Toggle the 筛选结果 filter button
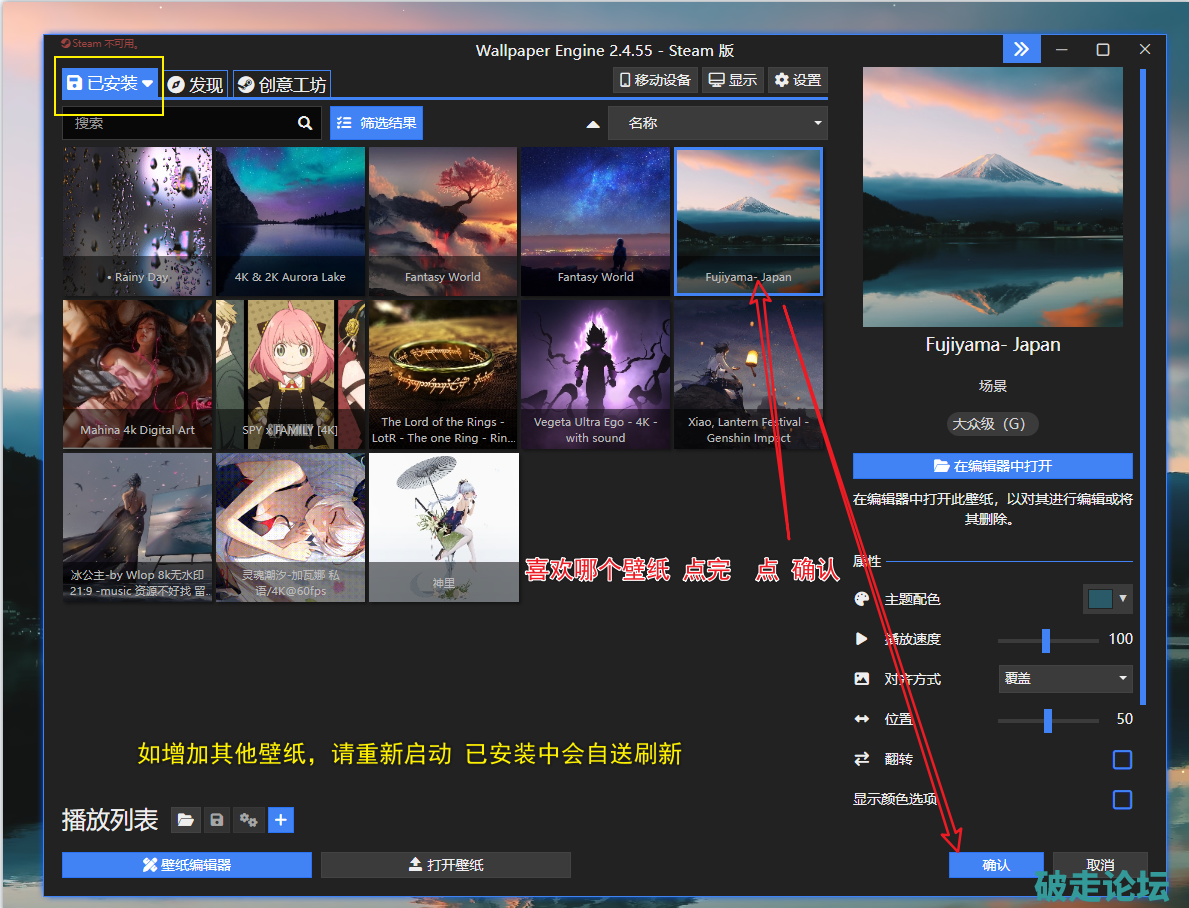The image size is (1189, 908). pyautogui.click(x=376, y=123)
